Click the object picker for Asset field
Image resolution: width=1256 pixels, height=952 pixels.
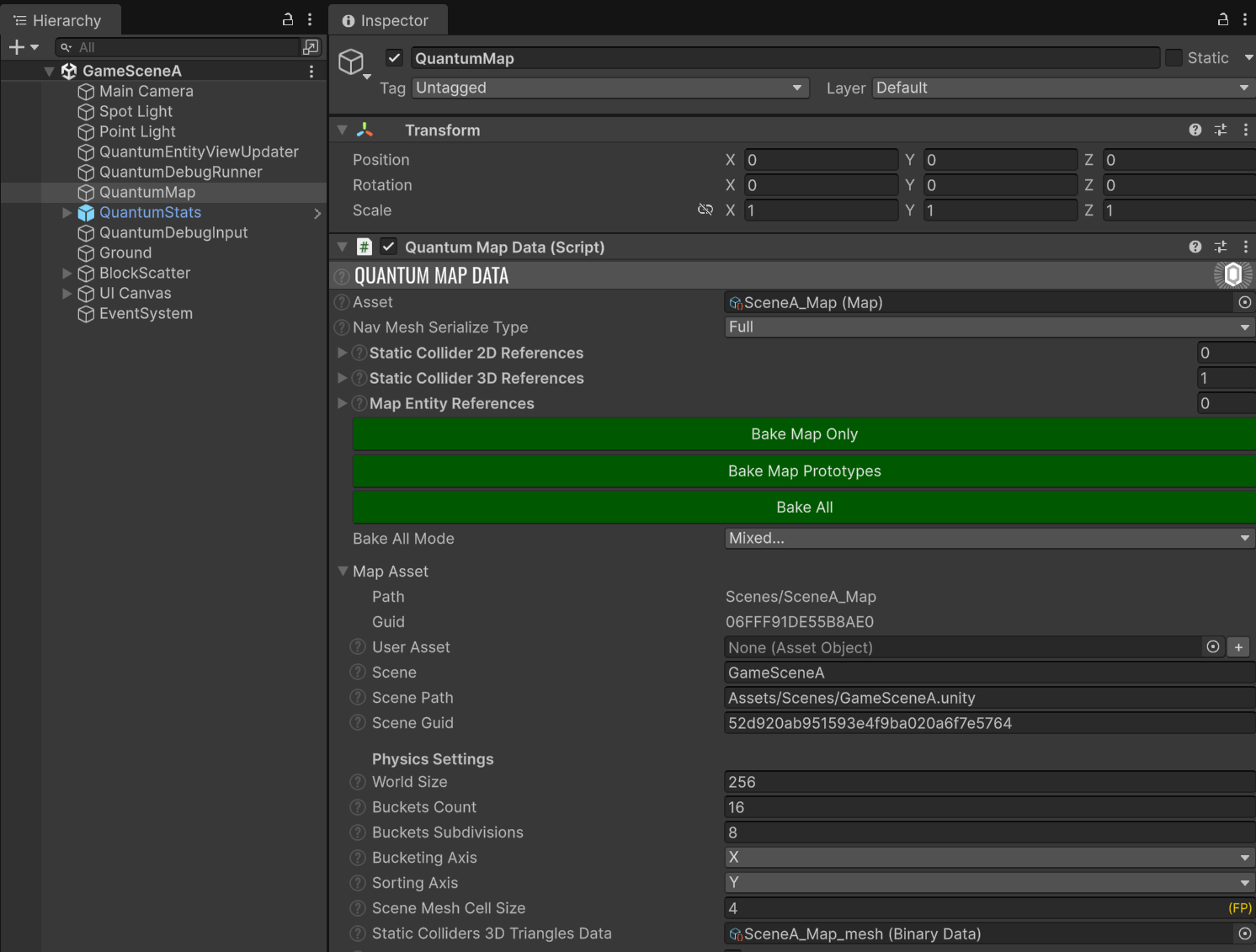pyautogui.click(x=1245, y=302)
